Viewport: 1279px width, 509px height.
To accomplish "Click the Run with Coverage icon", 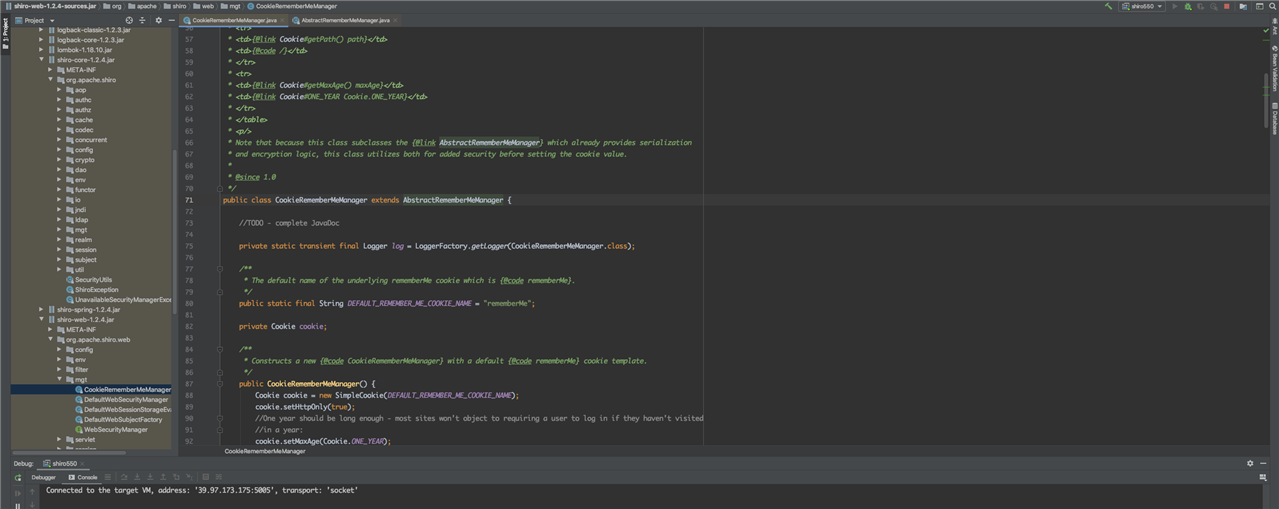I will [1200, 6].
